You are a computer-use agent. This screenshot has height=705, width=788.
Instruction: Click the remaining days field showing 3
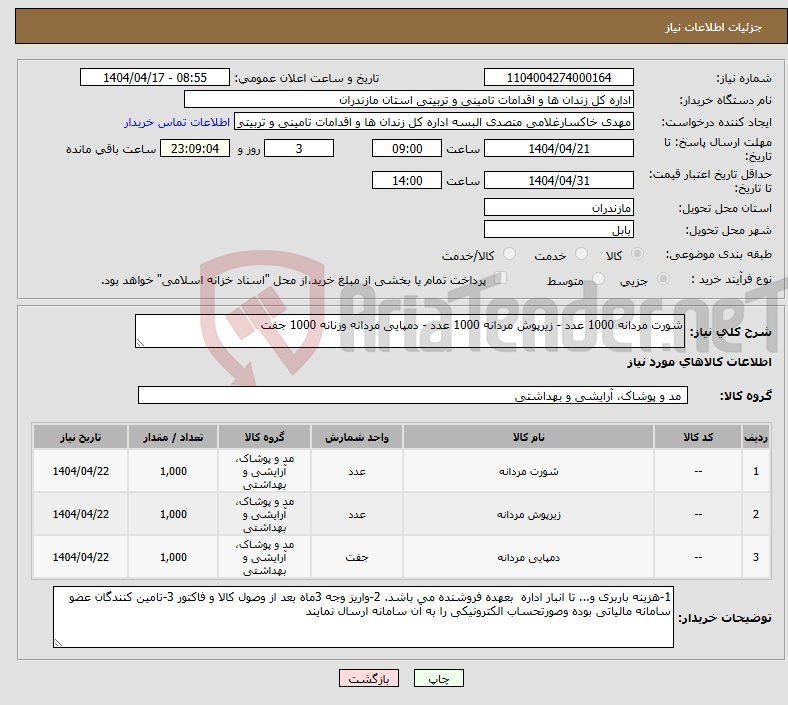[x=299, y=148]
